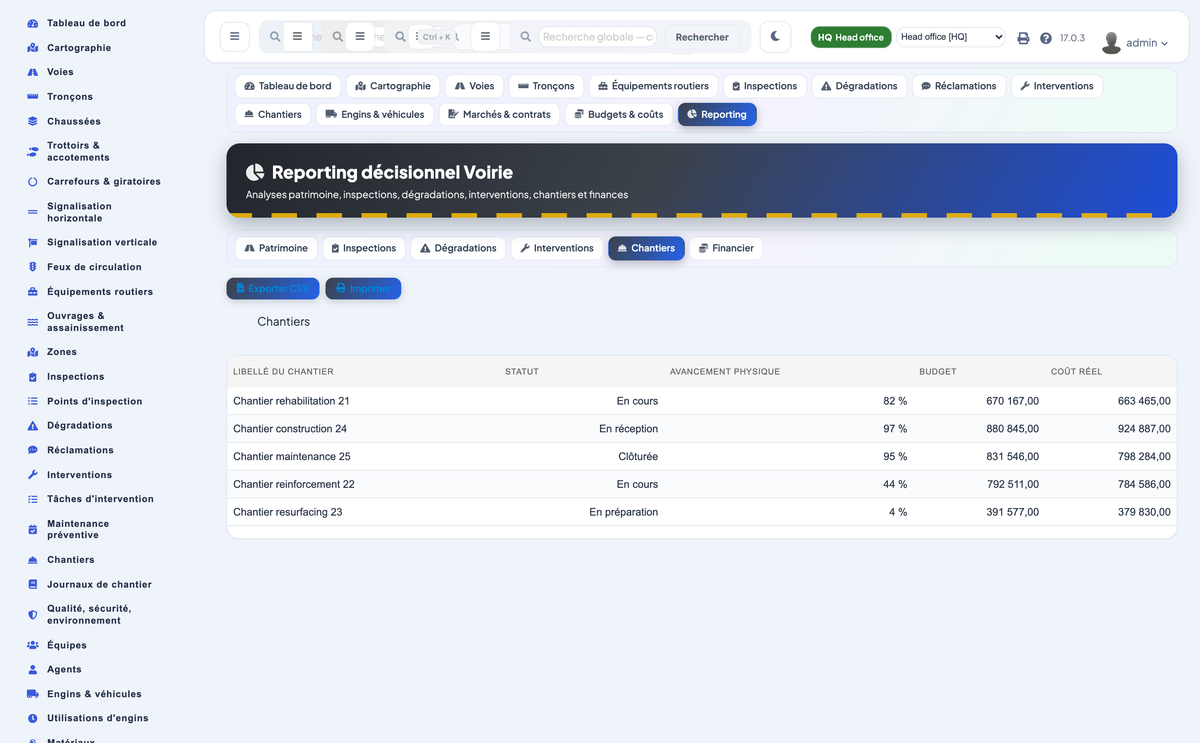Viewport: 1200px width, 743px height.
Task: Select the row Chantier maintenance 25
Action: [x=702, y=457]
